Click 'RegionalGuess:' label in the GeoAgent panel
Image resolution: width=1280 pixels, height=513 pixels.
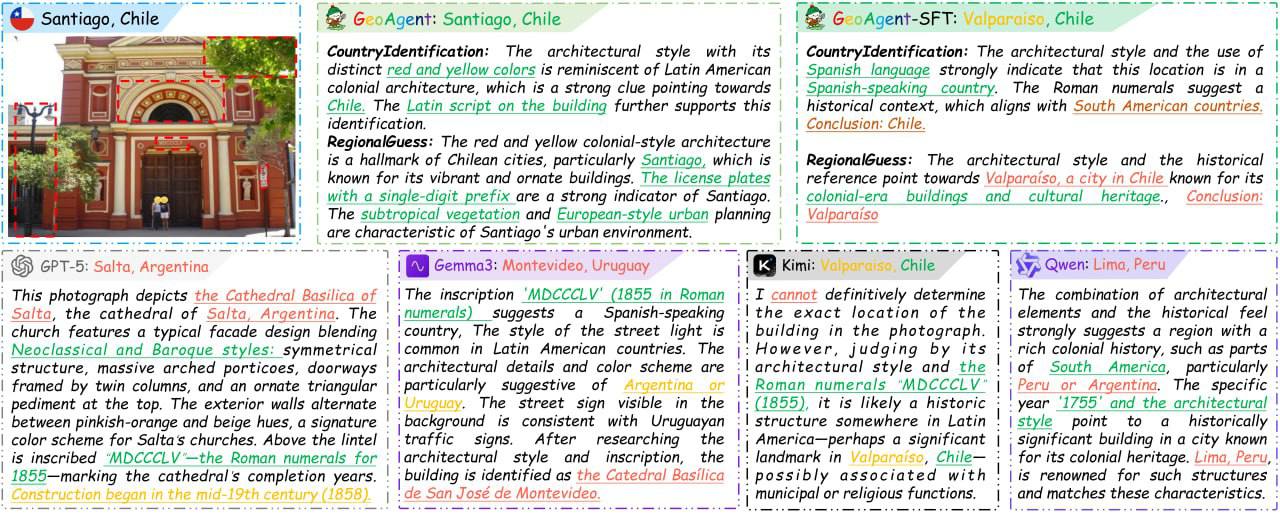[x=380, y=141]
